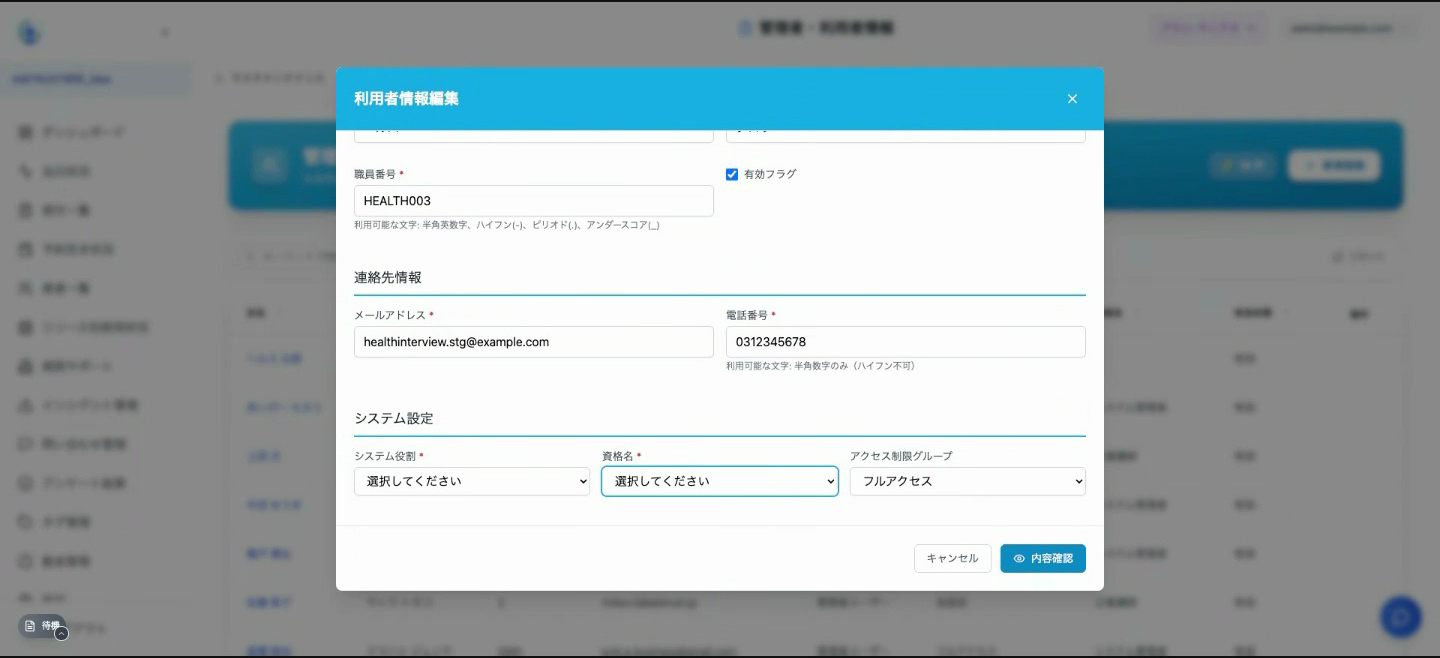Open the システム役割 dropdown

coord(472,481)
